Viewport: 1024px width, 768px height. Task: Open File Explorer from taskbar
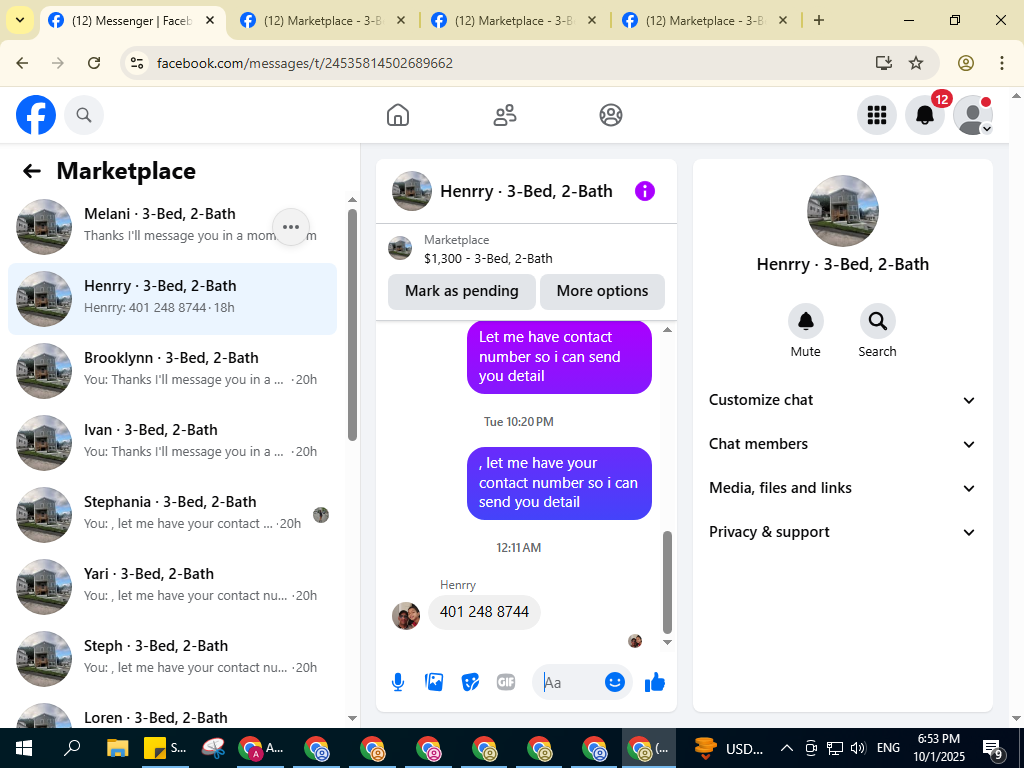coord(118,748)
